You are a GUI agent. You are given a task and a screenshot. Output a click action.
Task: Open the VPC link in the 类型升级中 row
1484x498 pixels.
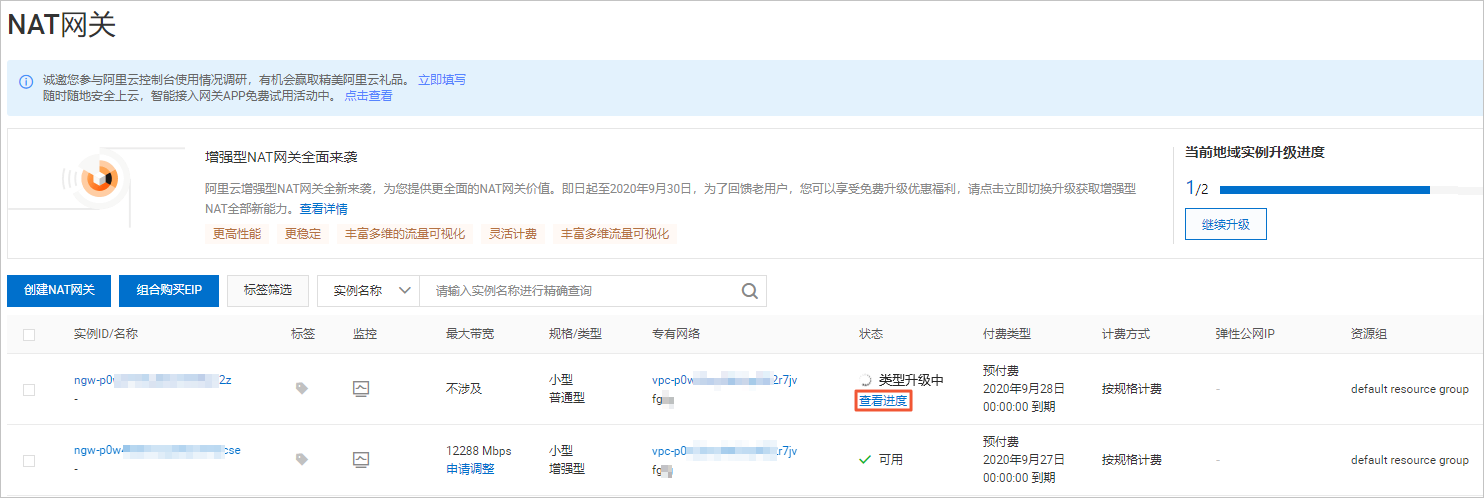[x=725, y=380]
